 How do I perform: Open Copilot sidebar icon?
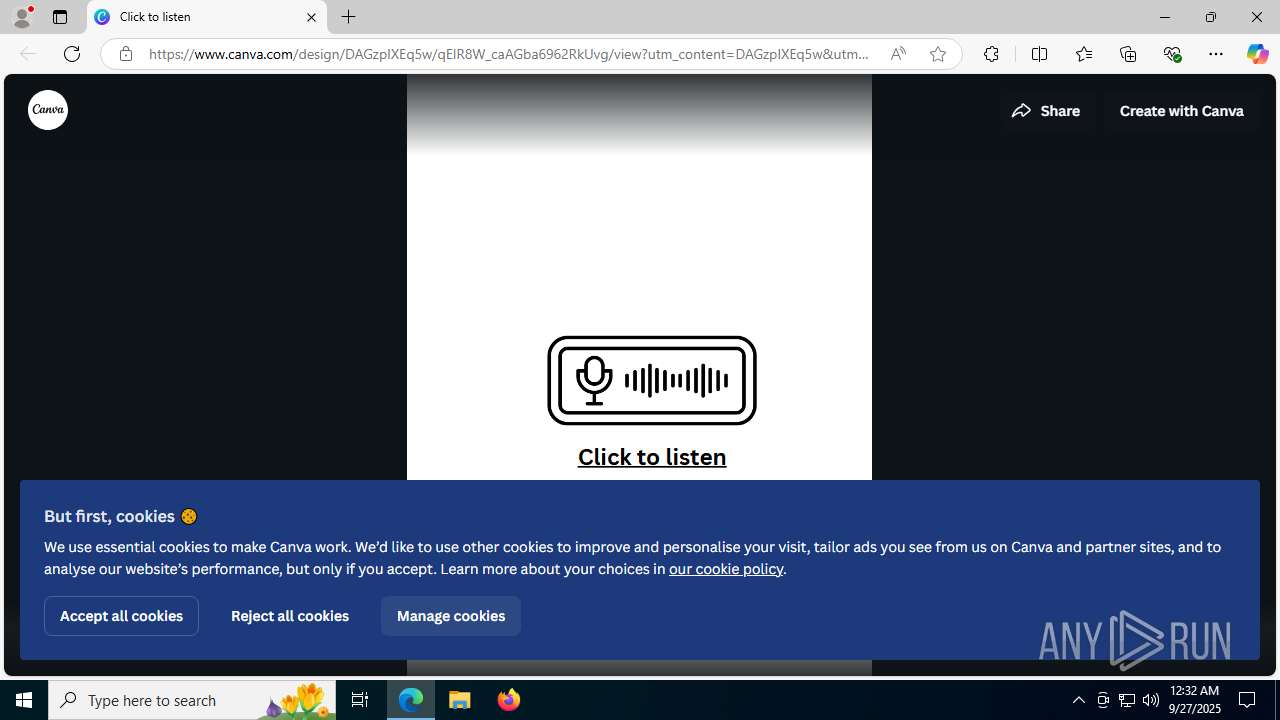(x=1257, y=54)
